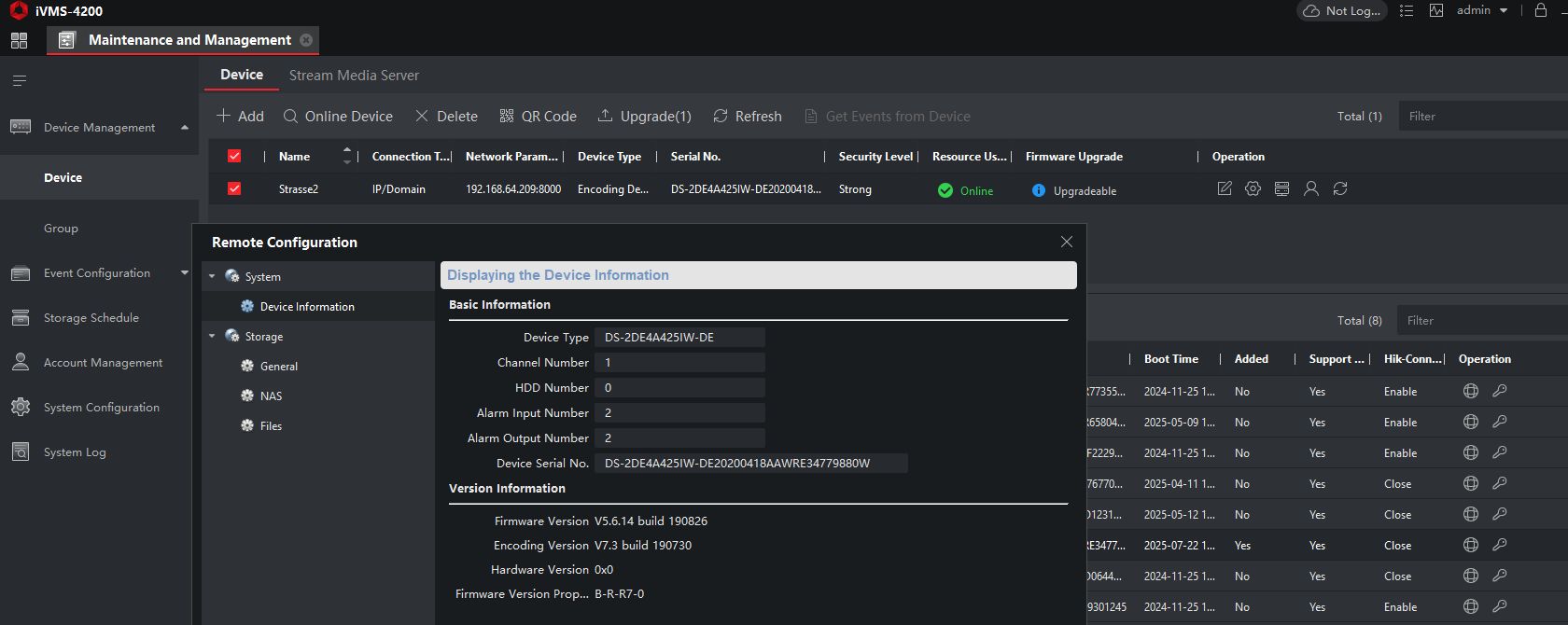Screen dimensions: 1568x625
Task: Click the online user icon for Strasse2
Action: pos(1311,188)
